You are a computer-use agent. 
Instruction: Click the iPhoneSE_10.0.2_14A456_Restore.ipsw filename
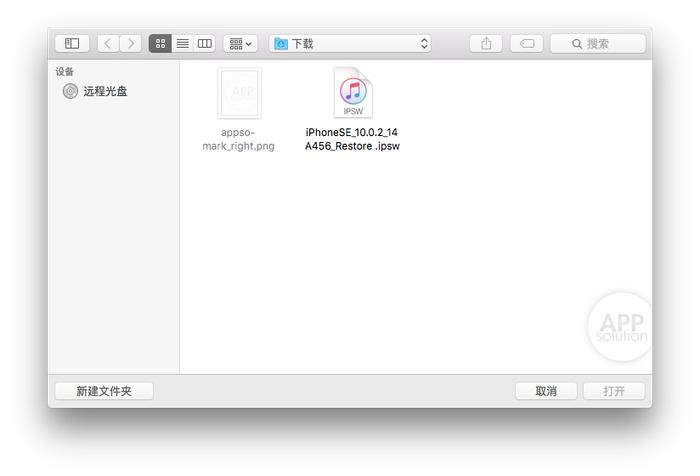(352, 139)
